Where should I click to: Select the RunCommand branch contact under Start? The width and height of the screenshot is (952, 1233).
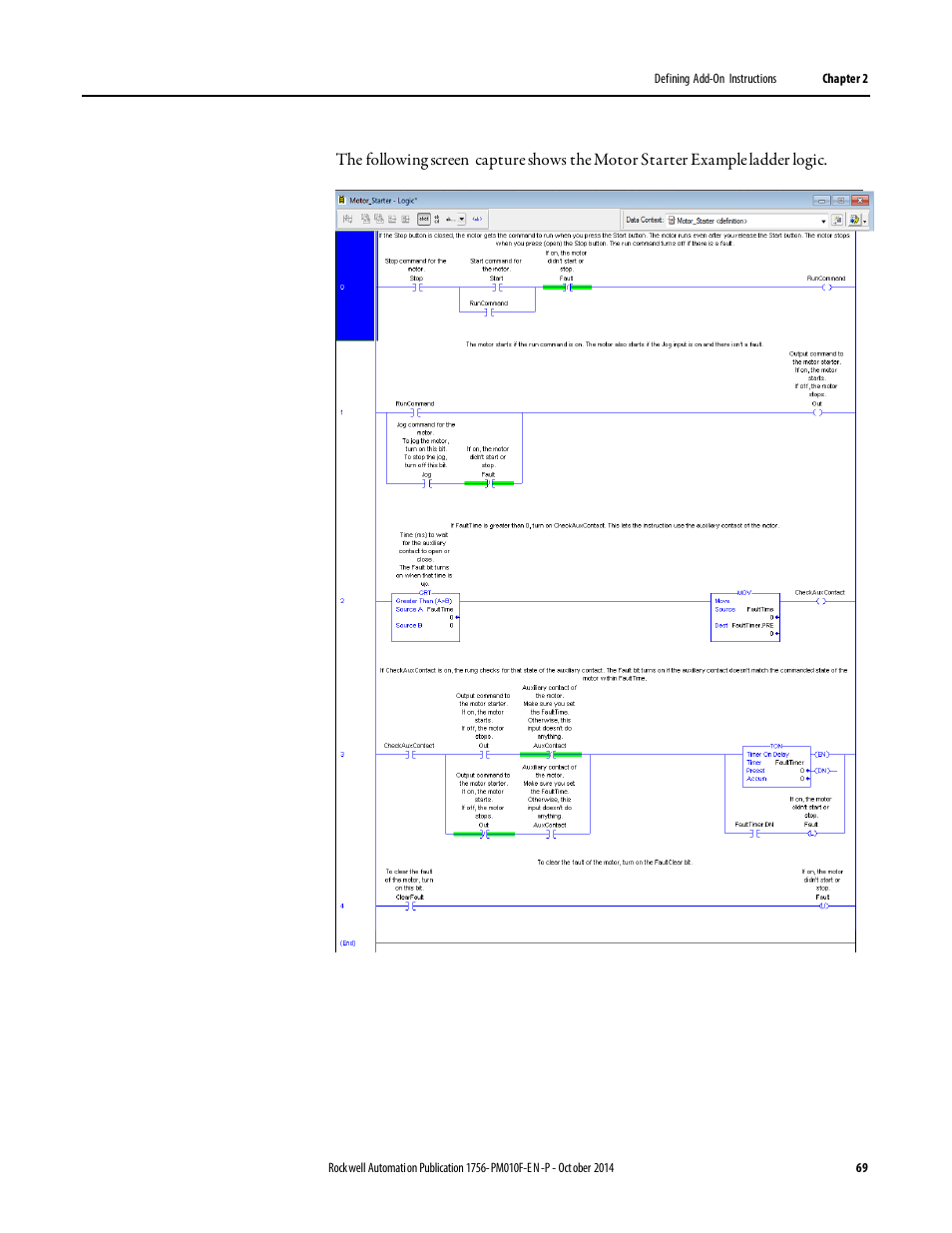(x=489, y=311)
